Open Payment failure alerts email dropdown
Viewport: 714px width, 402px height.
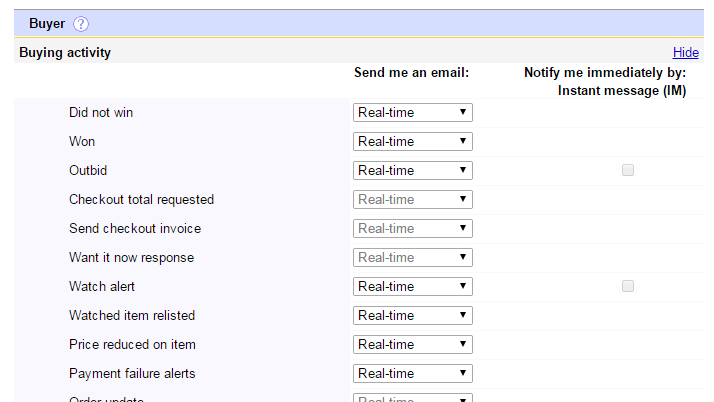(413, 373)
